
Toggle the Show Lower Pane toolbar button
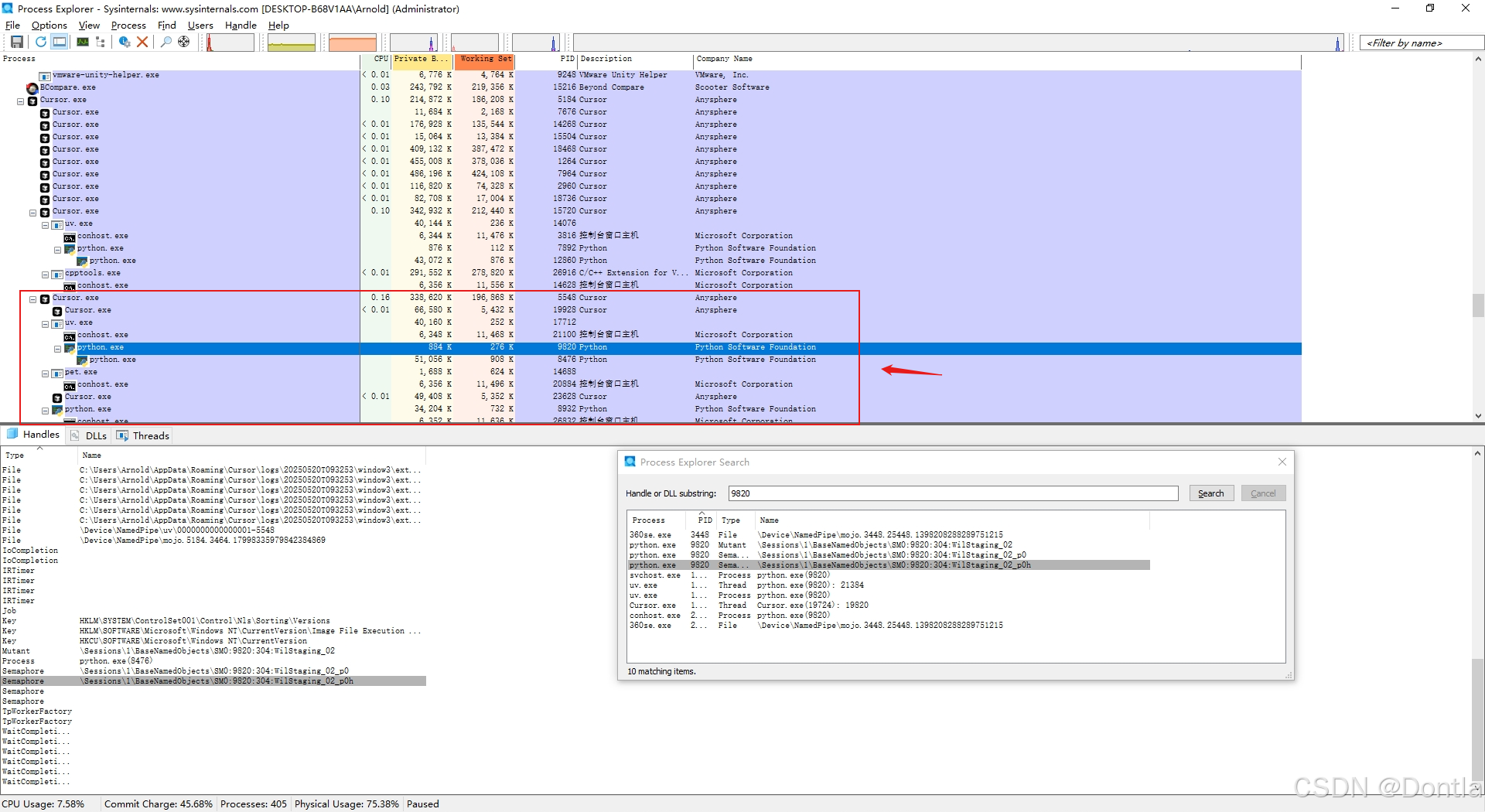[x=60, y=42]
